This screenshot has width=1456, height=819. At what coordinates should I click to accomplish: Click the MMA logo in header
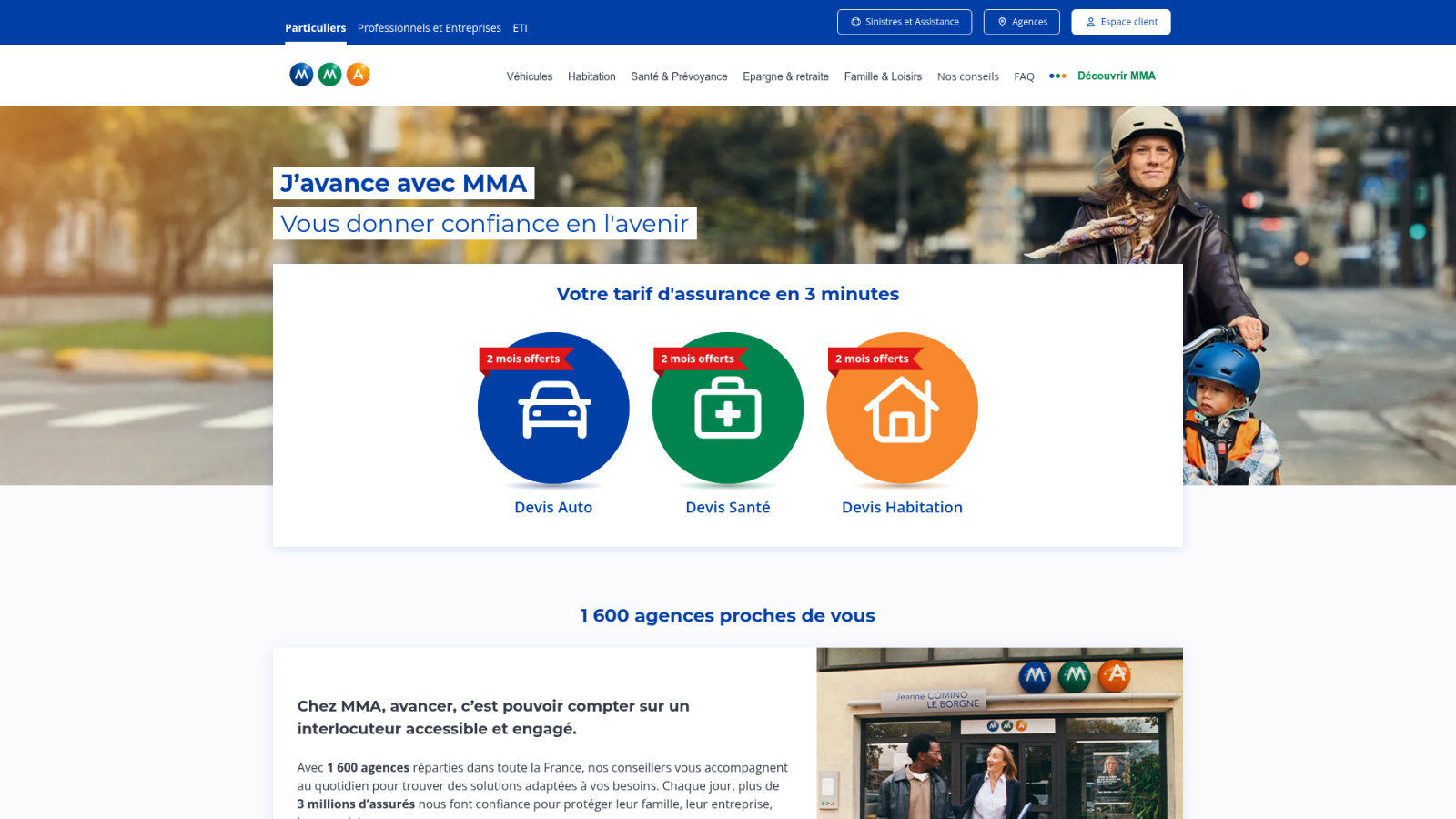click(x=329, y=75)
